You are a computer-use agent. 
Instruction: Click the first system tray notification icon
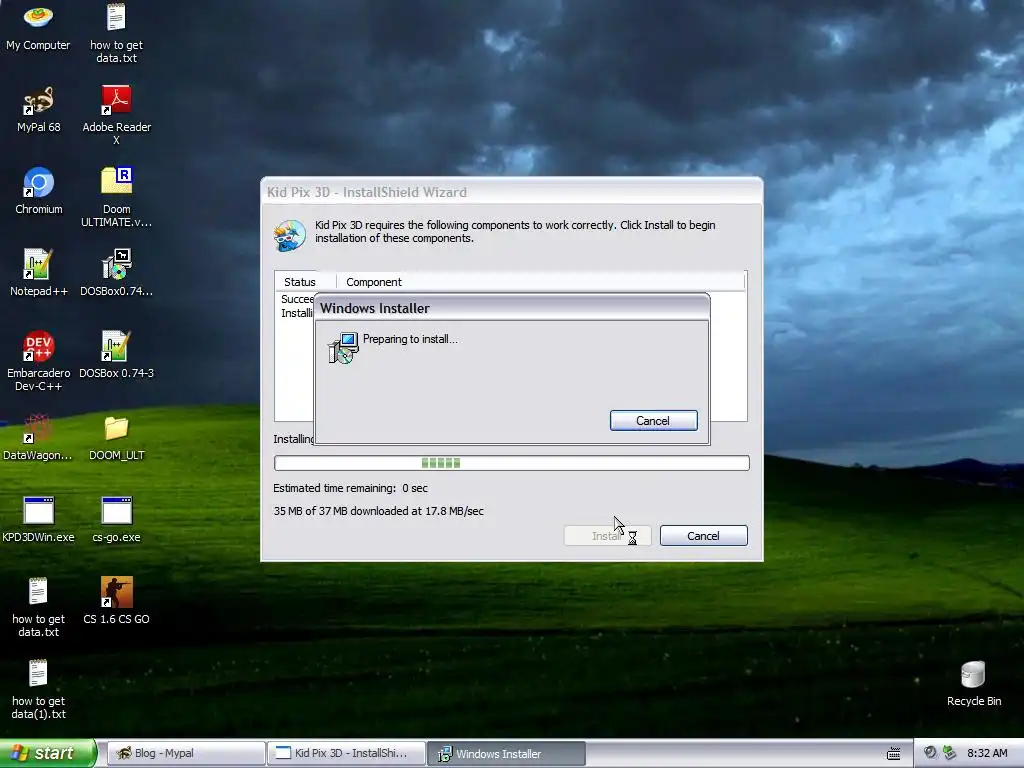930,753
